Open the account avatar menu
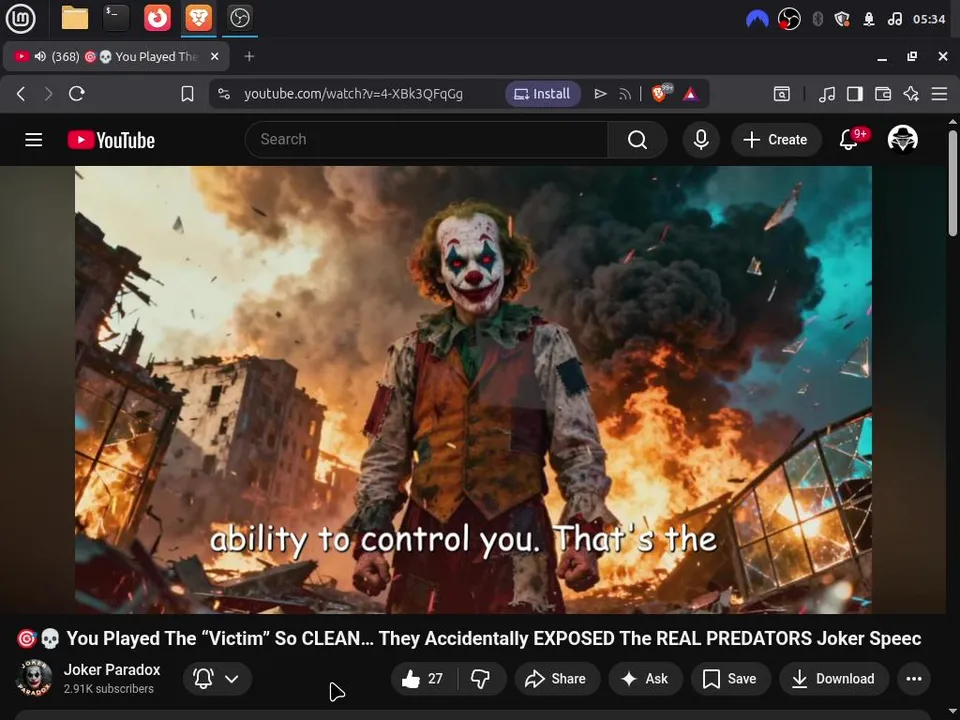This screenshot has height=720, width=960. pyautogui.click(x=902, y=139)
